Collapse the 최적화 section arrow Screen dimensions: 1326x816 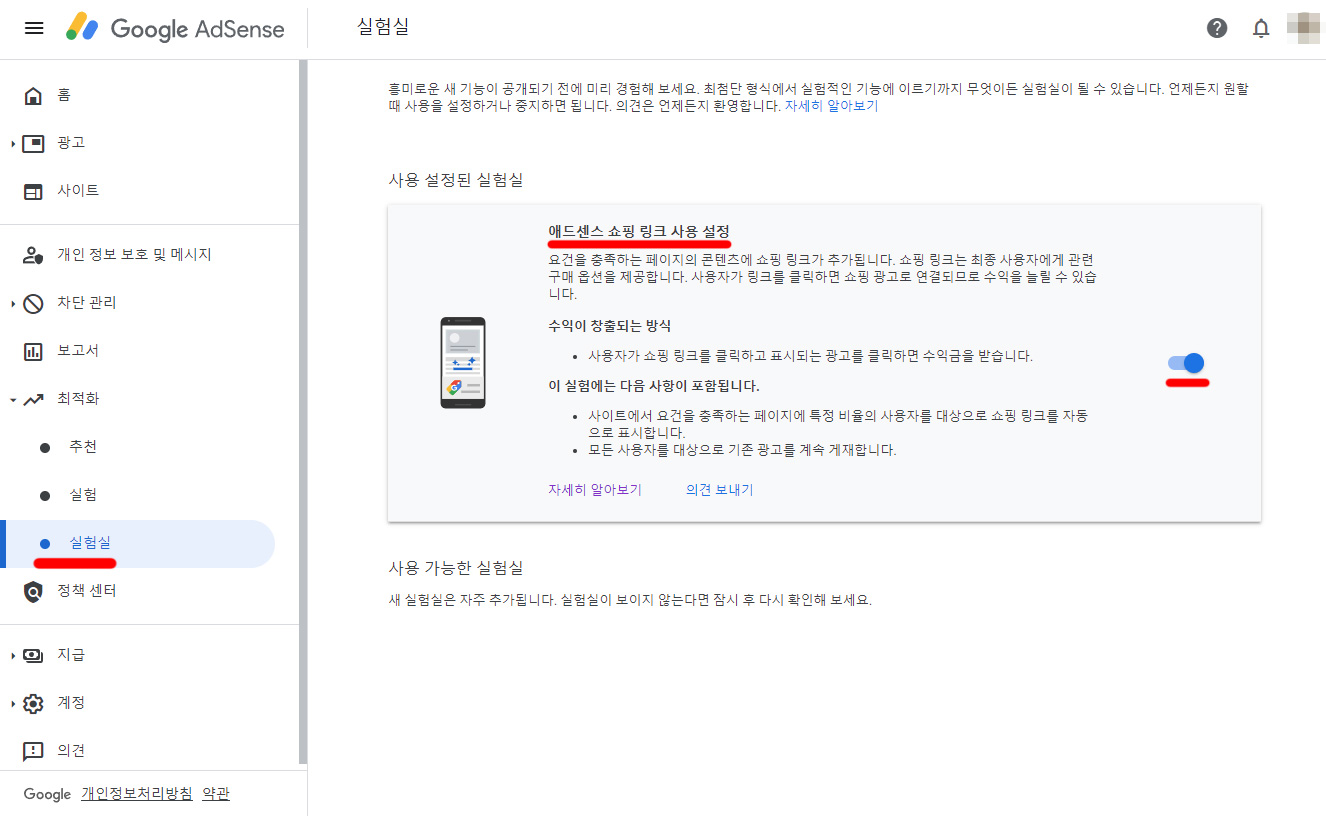(x=13, y=400)
